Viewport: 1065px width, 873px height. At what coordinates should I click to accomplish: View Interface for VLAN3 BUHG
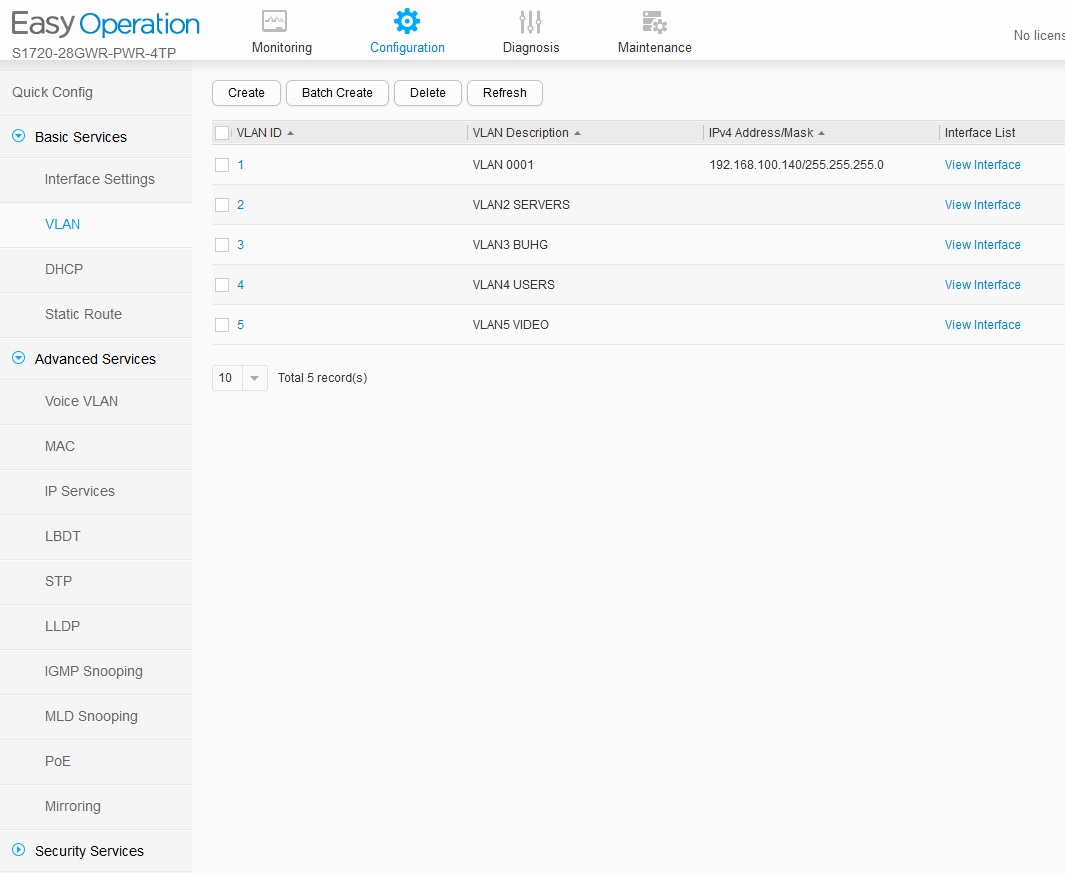(982, 245)
